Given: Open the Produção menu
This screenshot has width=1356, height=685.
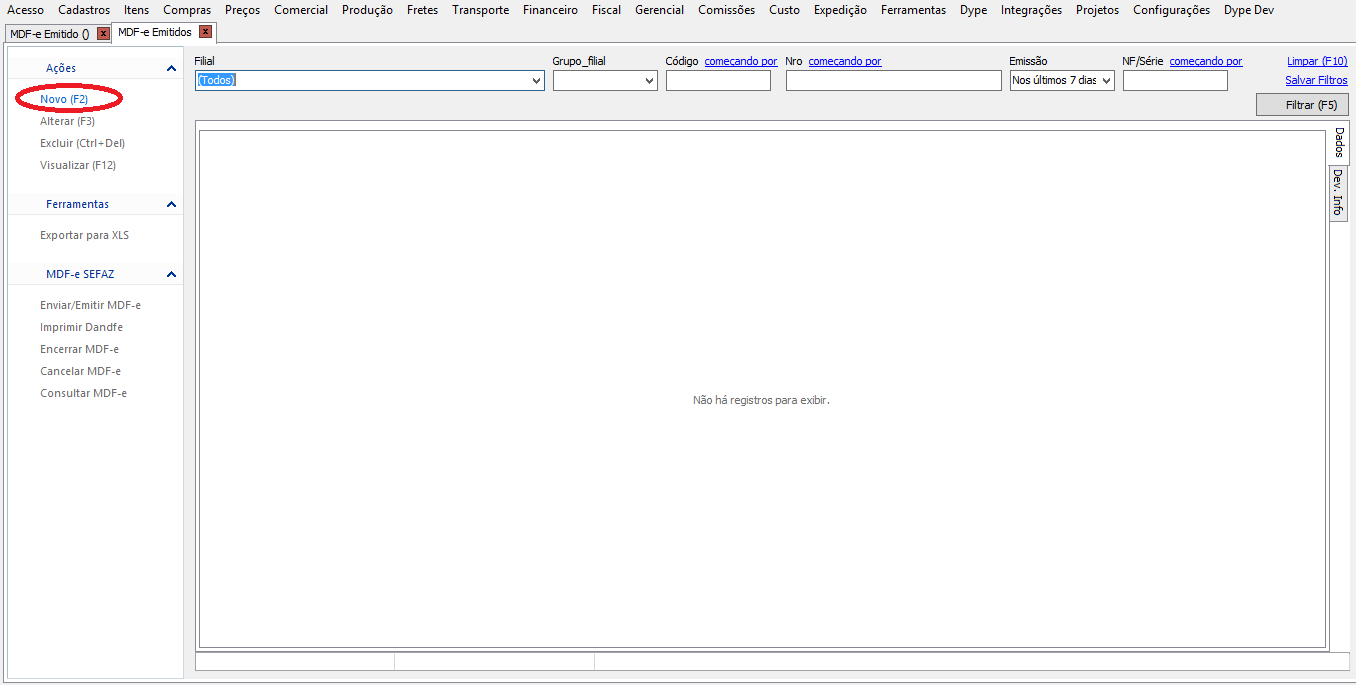Looking at the screenshot, I should [367, 10].
